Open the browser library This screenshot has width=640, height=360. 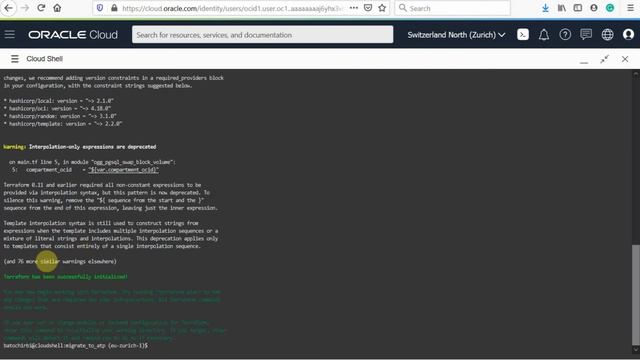tap(562, 8)
